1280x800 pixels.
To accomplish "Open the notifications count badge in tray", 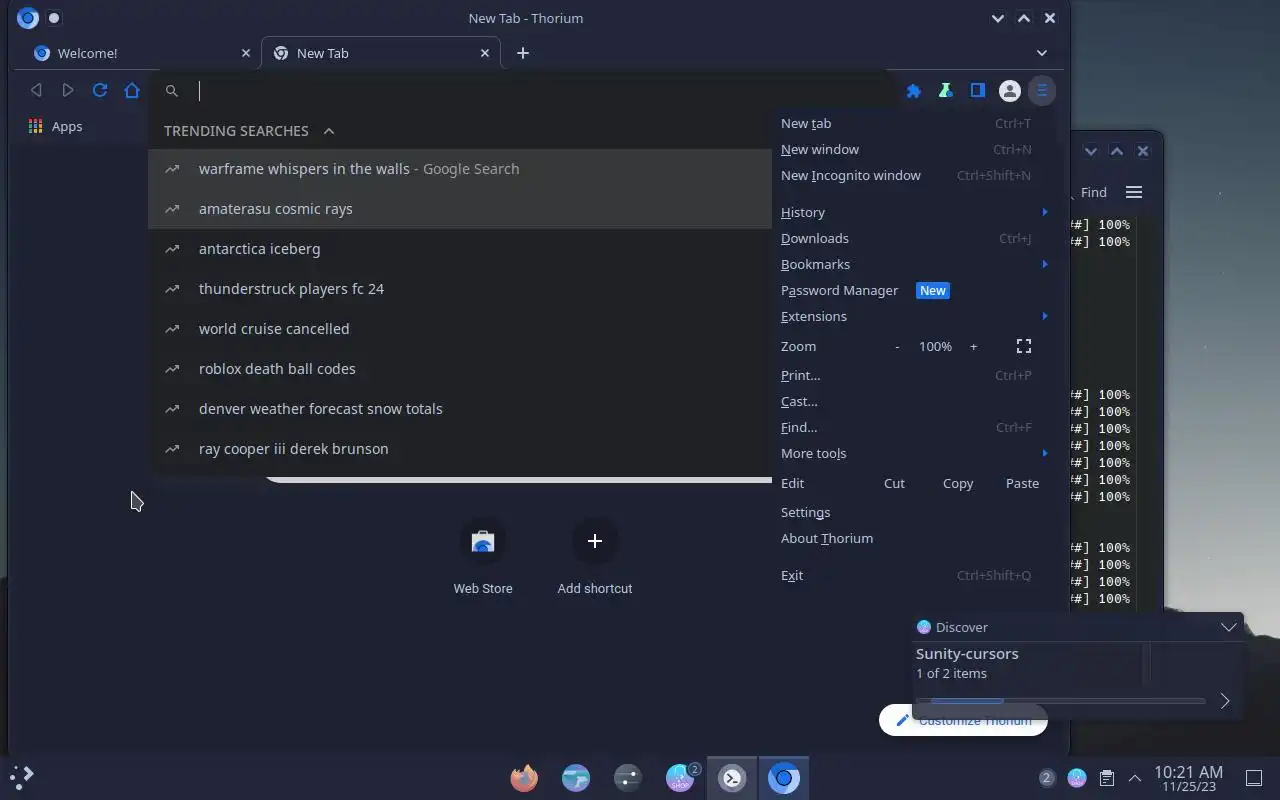I will coord(1047,777).
